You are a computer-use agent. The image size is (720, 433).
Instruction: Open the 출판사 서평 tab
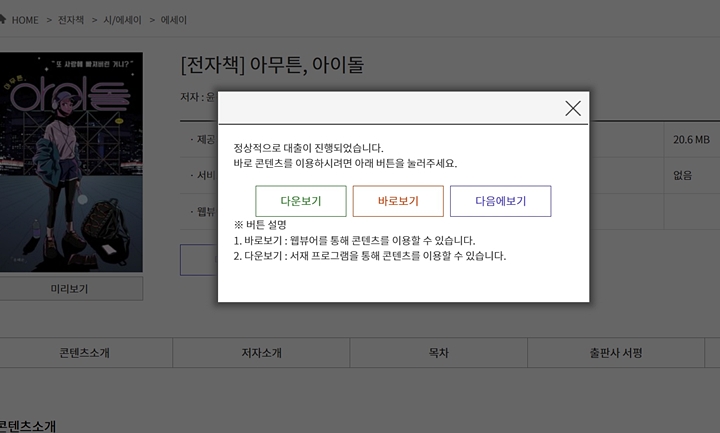click(x=616, y=353)
